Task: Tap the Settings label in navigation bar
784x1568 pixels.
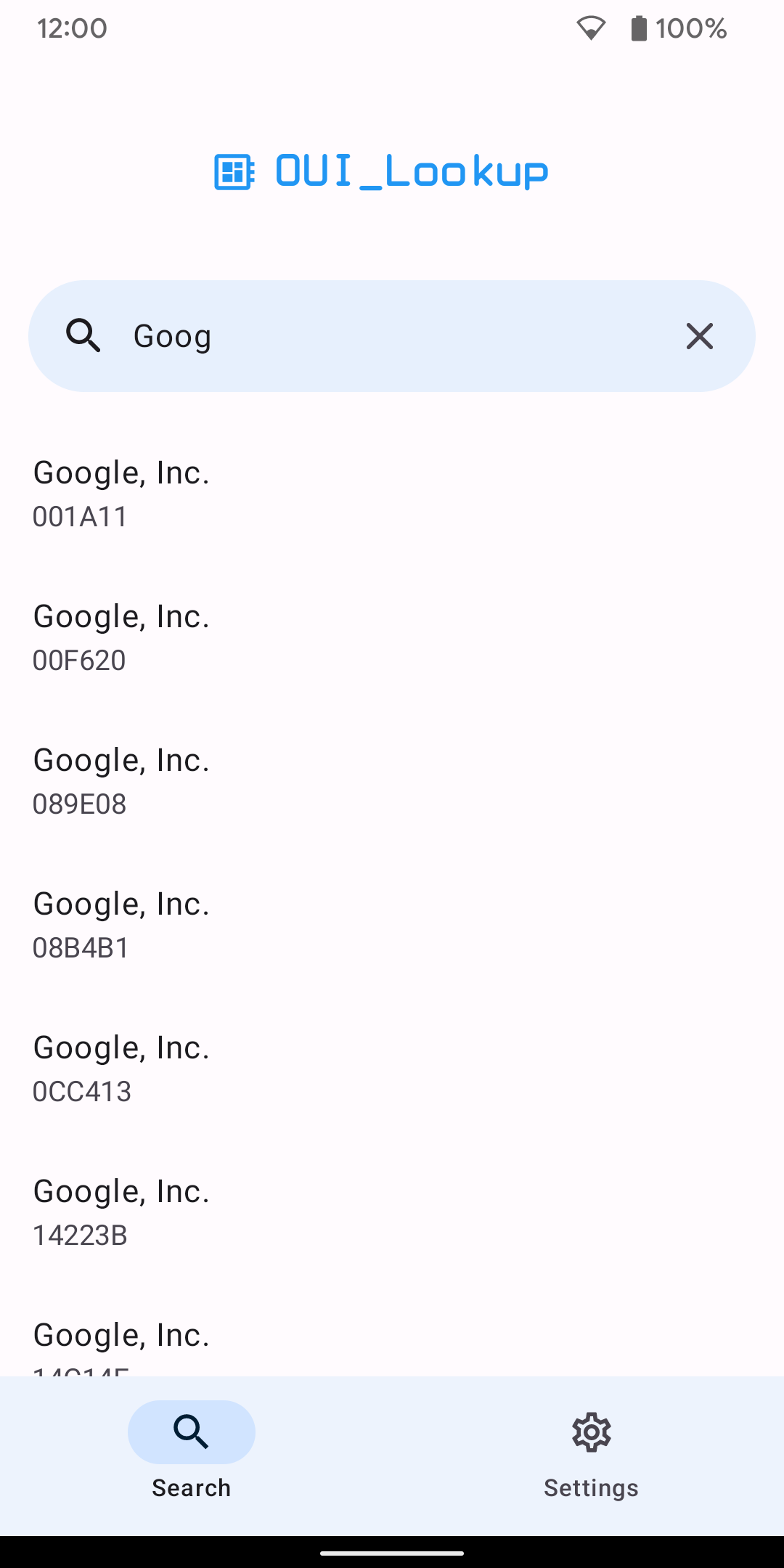Action: point(591,1488)
